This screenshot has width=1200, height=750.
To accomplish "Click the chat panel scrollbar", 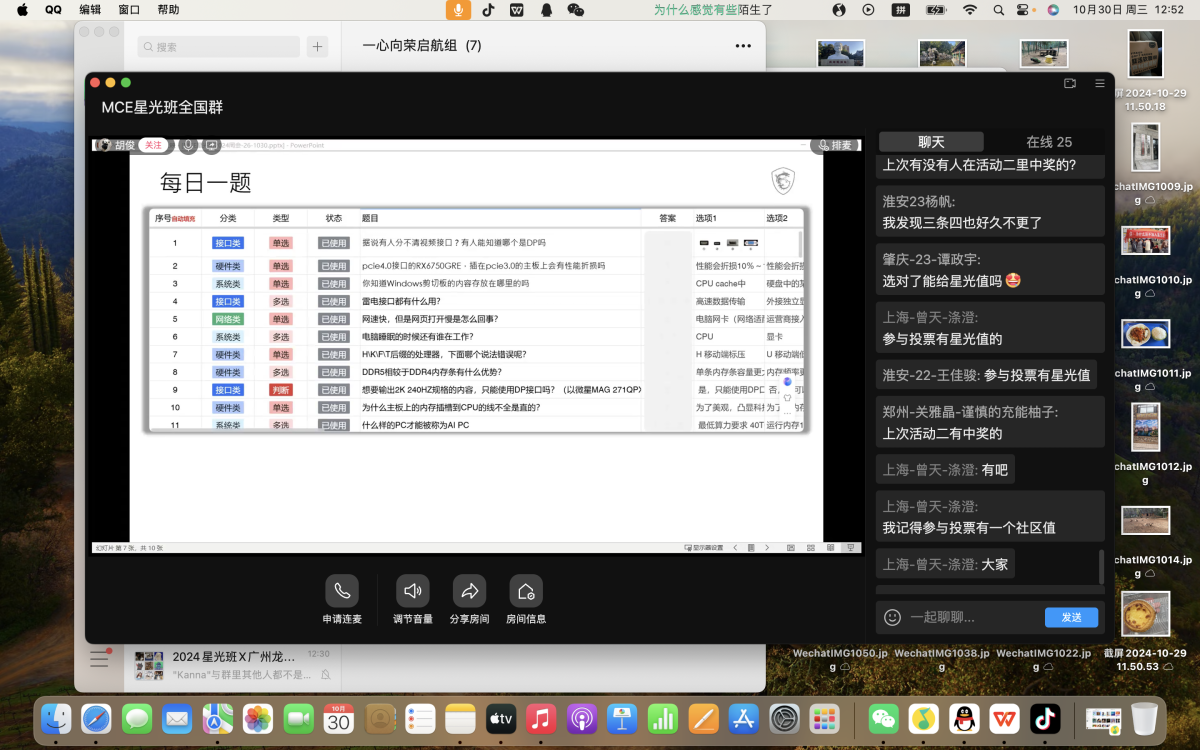I will click(1102, 567).
